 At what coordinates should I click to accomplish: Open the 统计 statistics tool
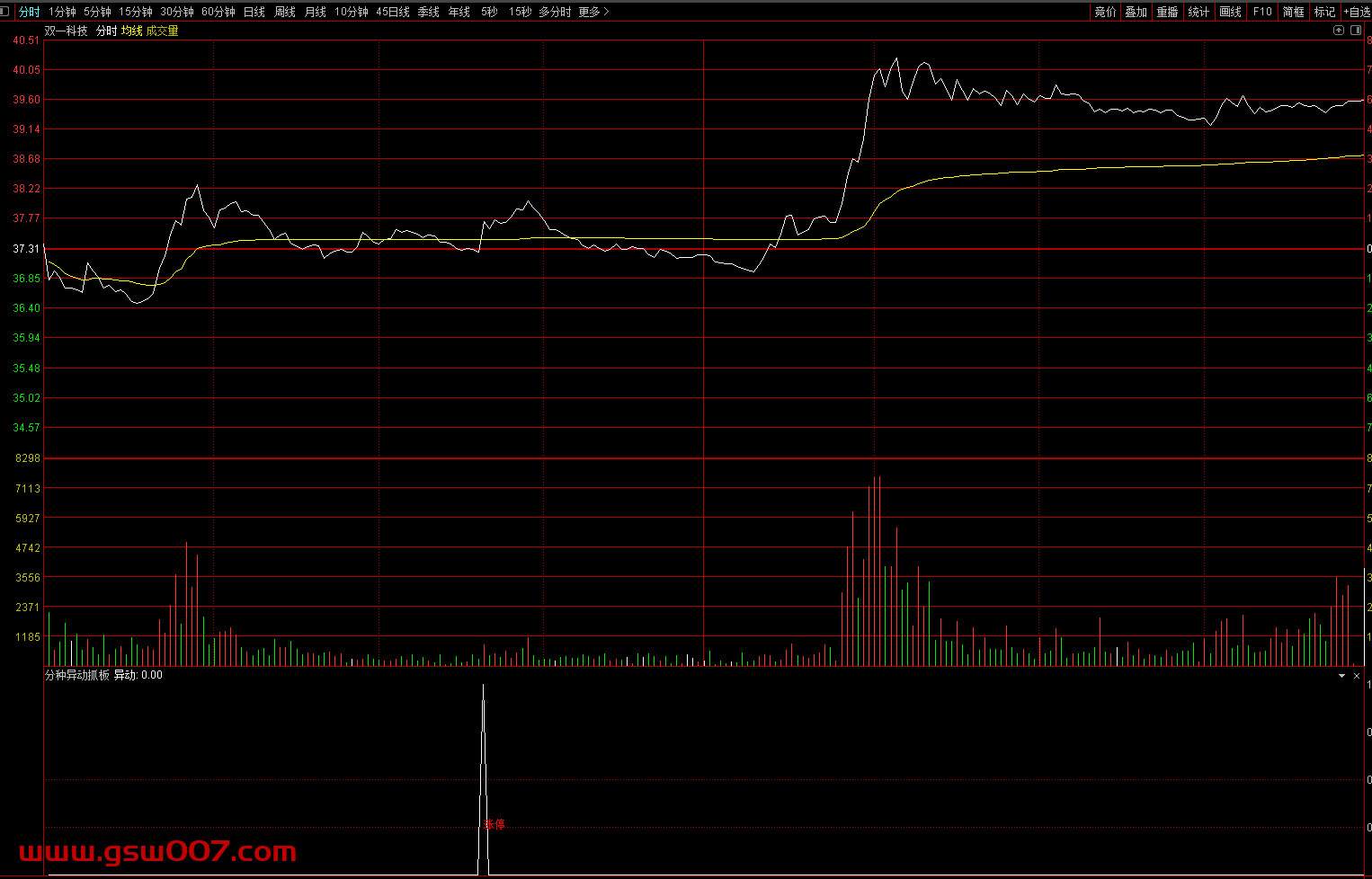coord(1198,12)
